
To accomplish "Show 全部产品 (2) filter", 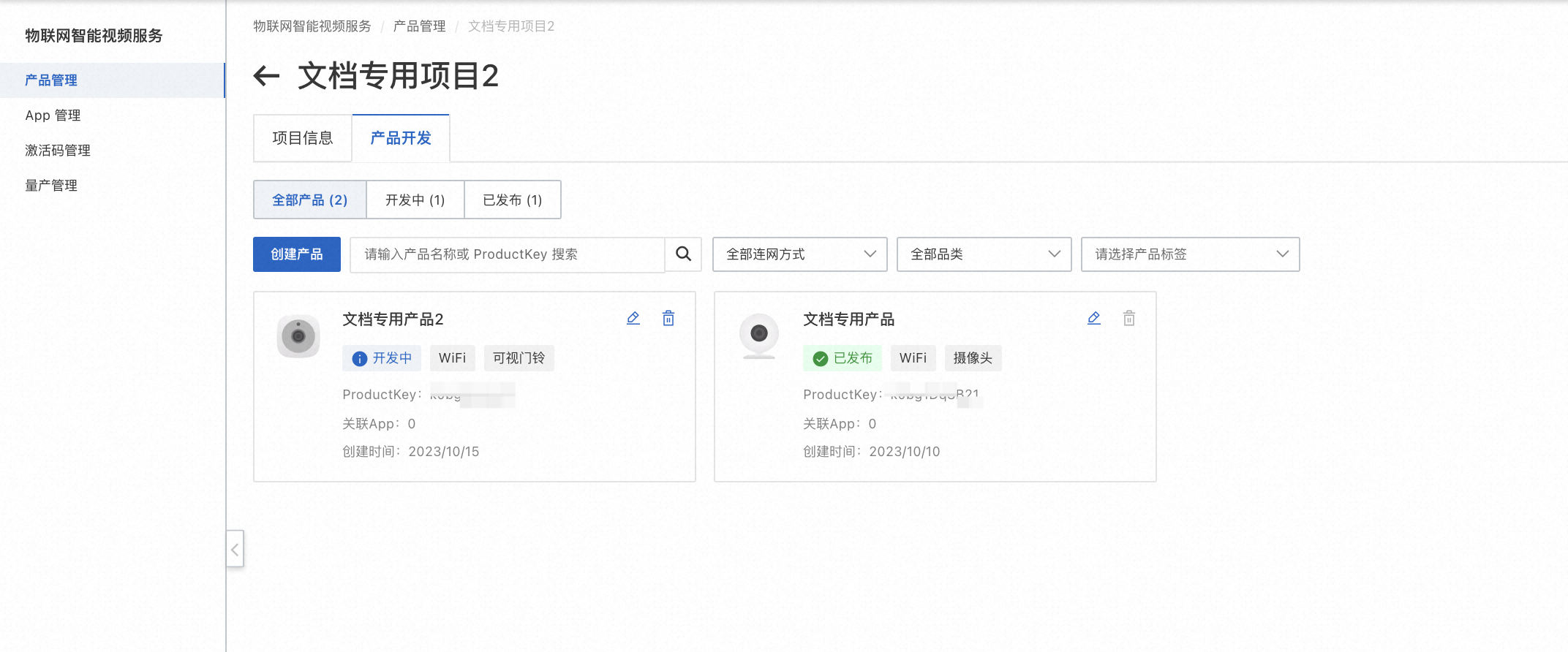I will tap(310, 200).
